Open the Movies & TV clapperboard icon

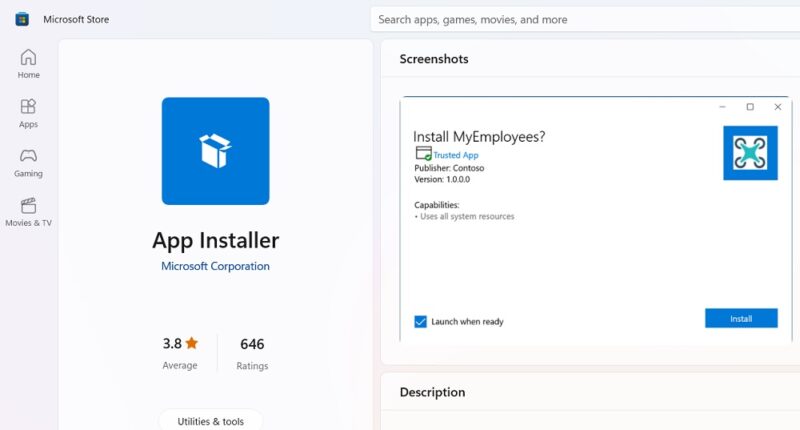pos(28,206)
